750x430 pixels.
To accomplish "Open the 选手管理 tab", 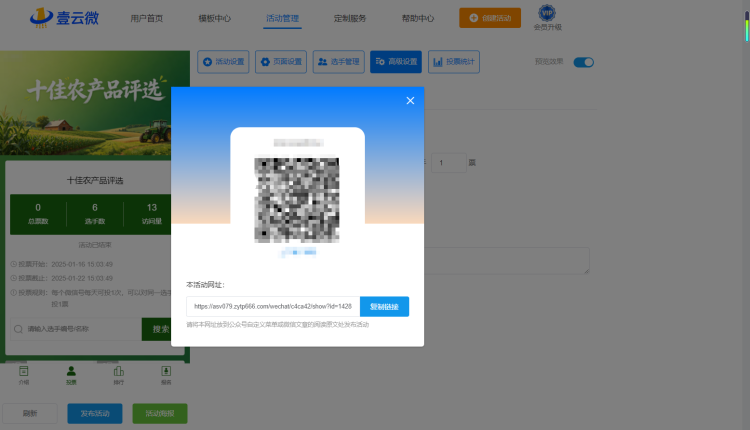I will [x=339, y=62].
